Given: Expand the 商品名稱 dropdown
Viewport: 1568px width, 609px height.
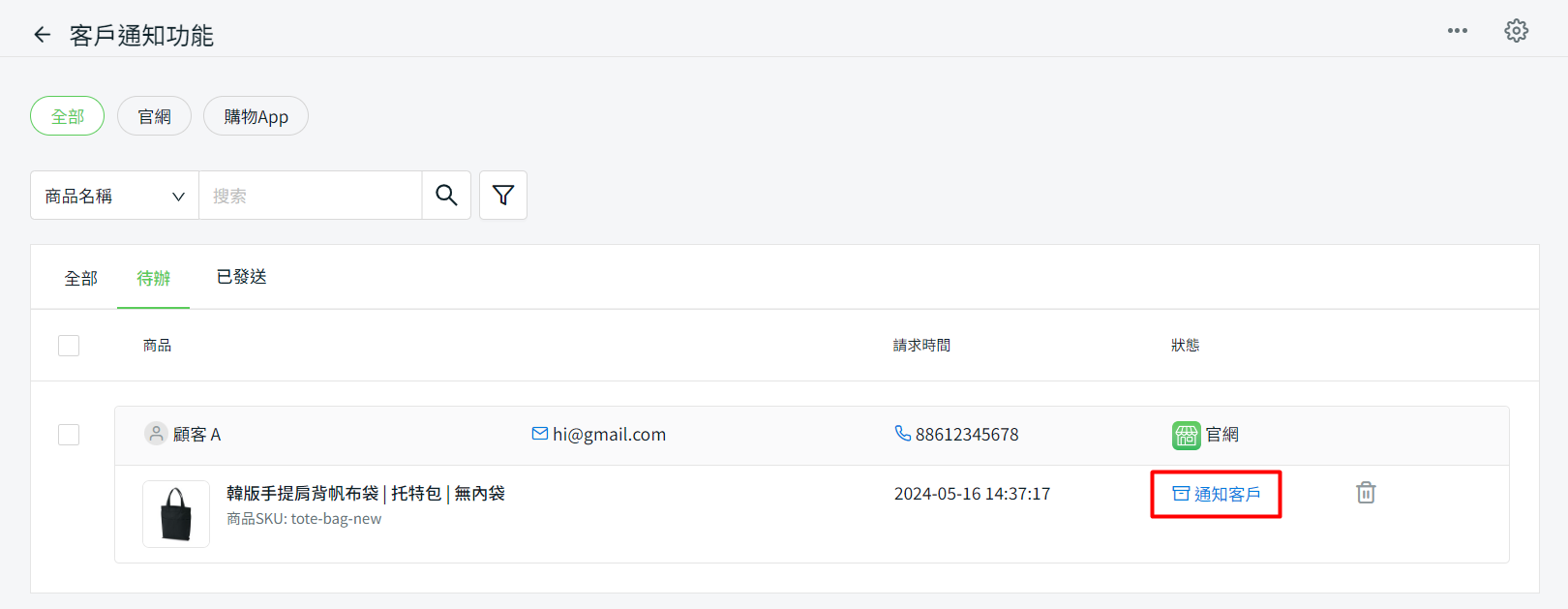Looking at the screenshot, I should [114, 196].
